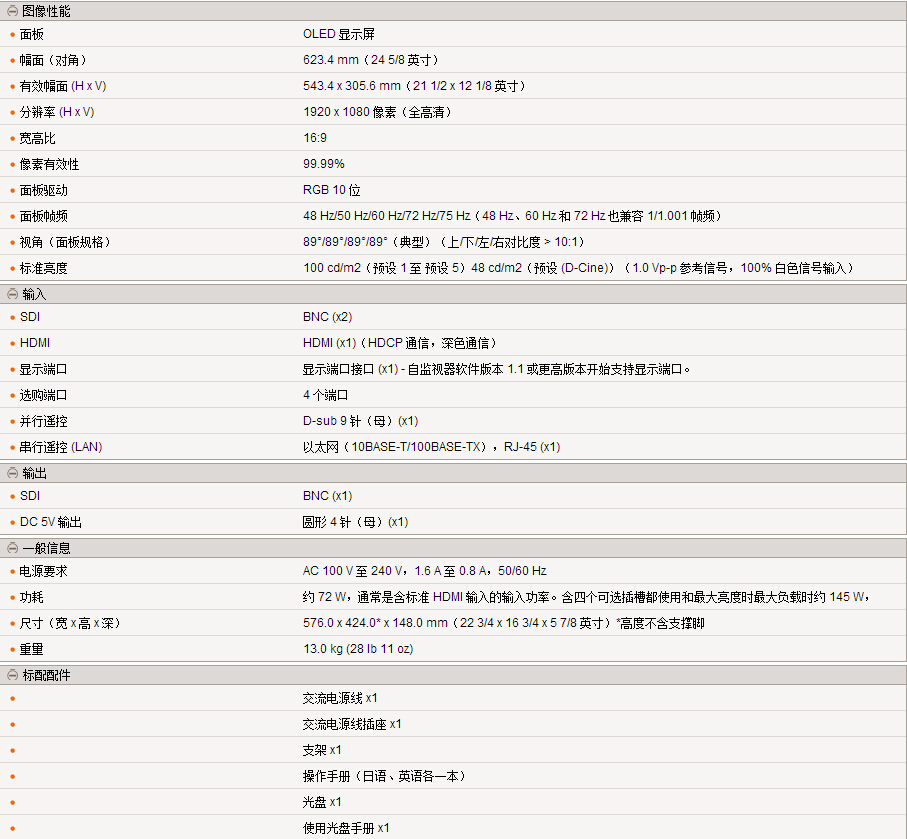Image resolution: width=907 pixels, height=839 pixels.
Task: Select the 标配配件 section header text
Action: [x=46, y=675]
